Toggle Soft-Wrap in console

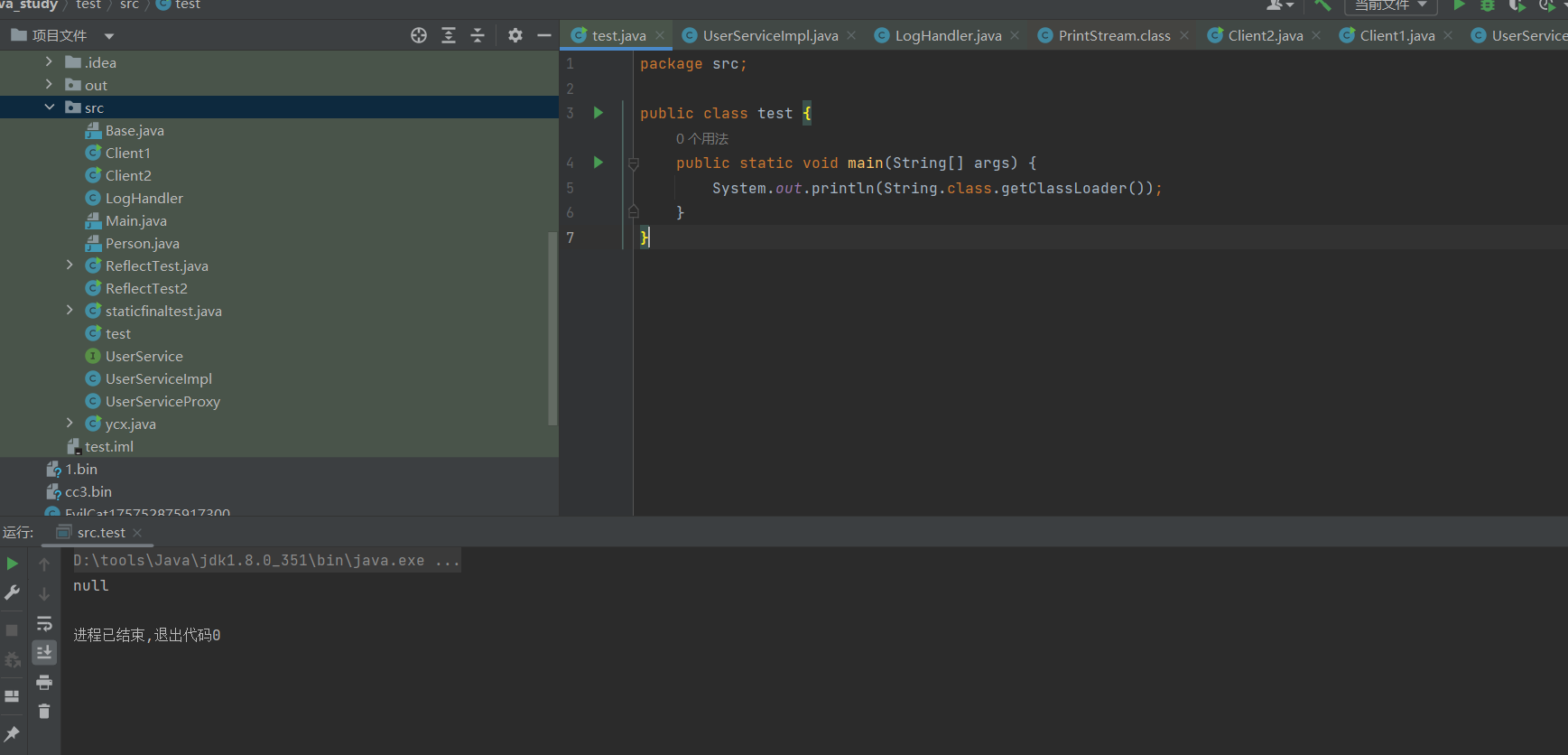click(x=44, y=623)
